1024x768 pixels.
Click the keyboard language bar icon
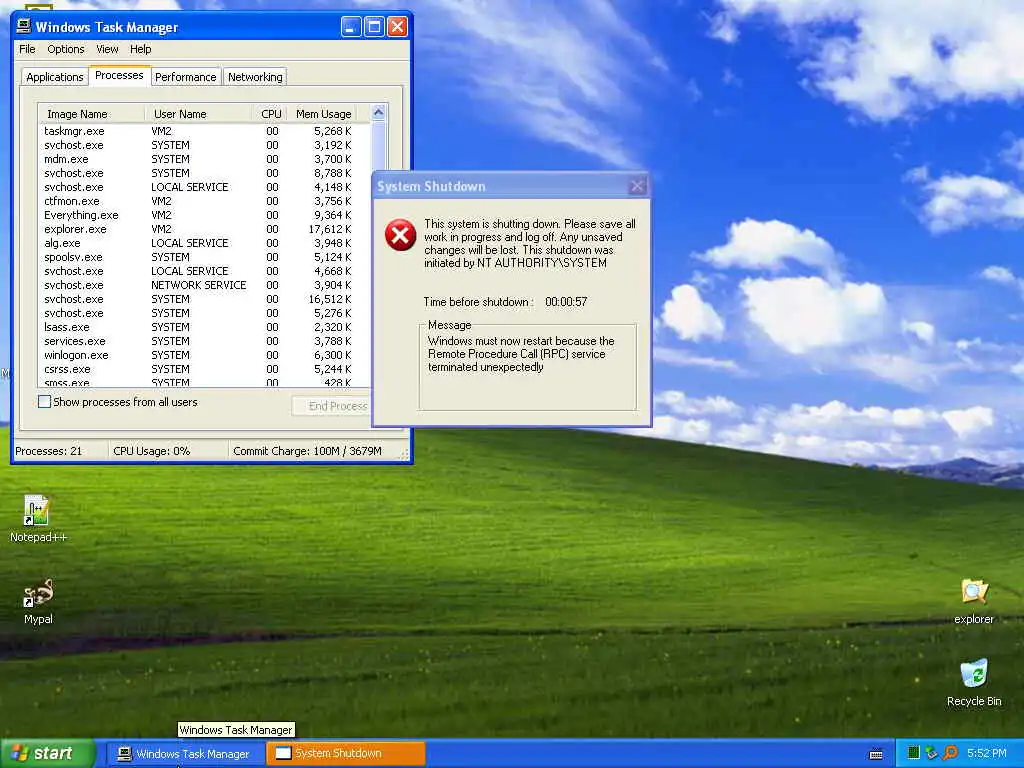tap(876, 754)
